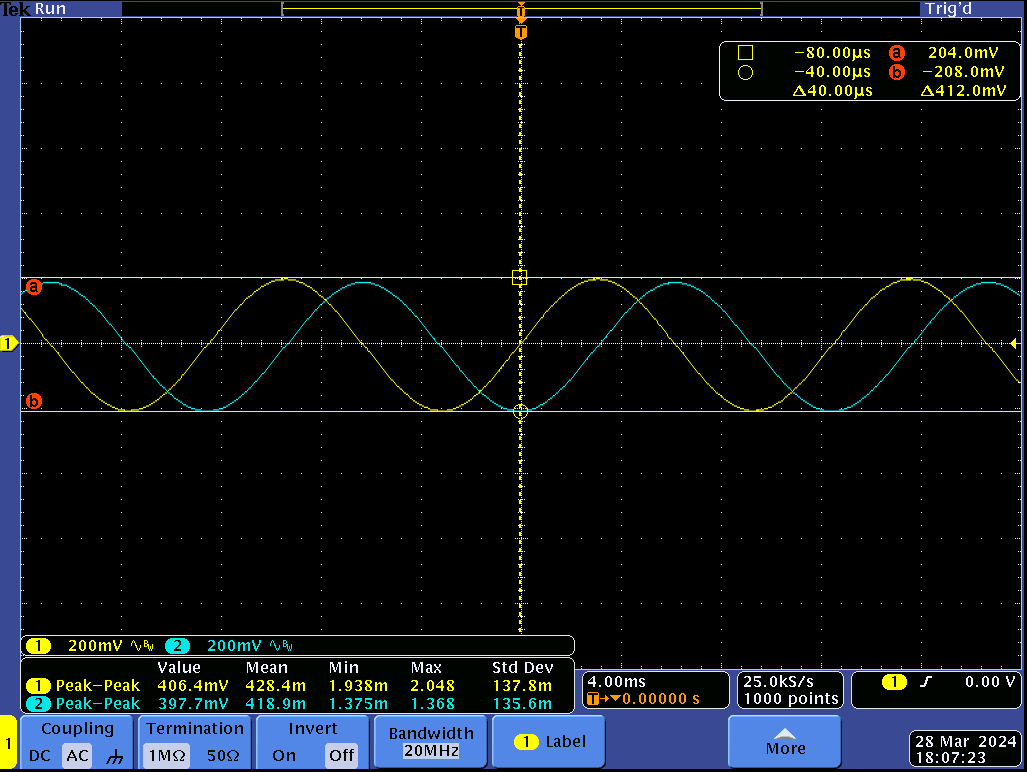This screenshot has height=772, width=1027.
Task: Click the square cursor handle on waveform
Action: 519,278
